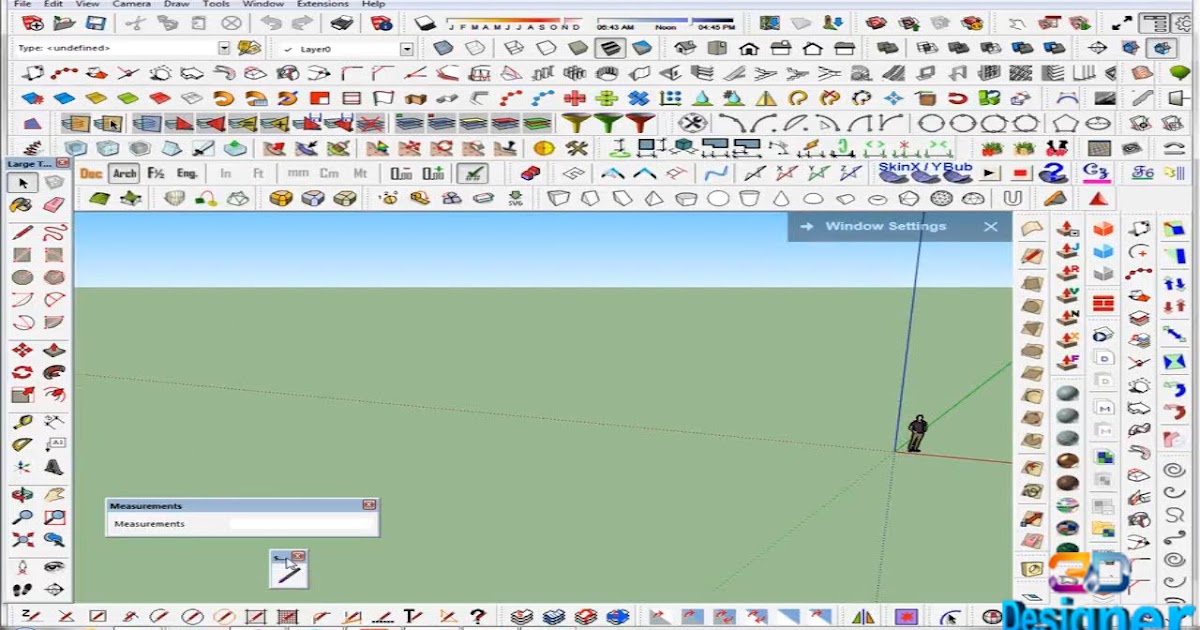Toggle the Cm units button
Image resolution: width=1200 pixels, height=630 pixels.
click(x=329, y=174)
